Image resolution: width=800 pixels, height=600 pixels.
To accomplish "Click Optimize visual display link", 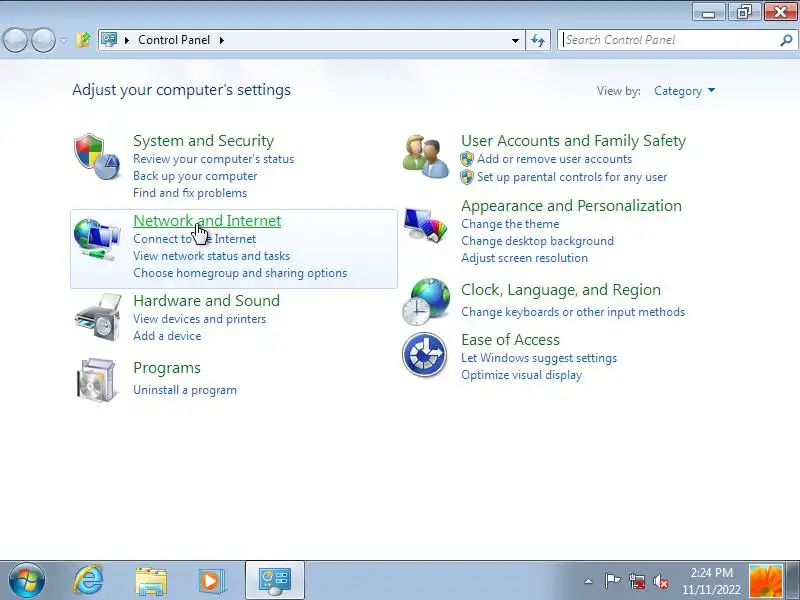I will [521, 375].
